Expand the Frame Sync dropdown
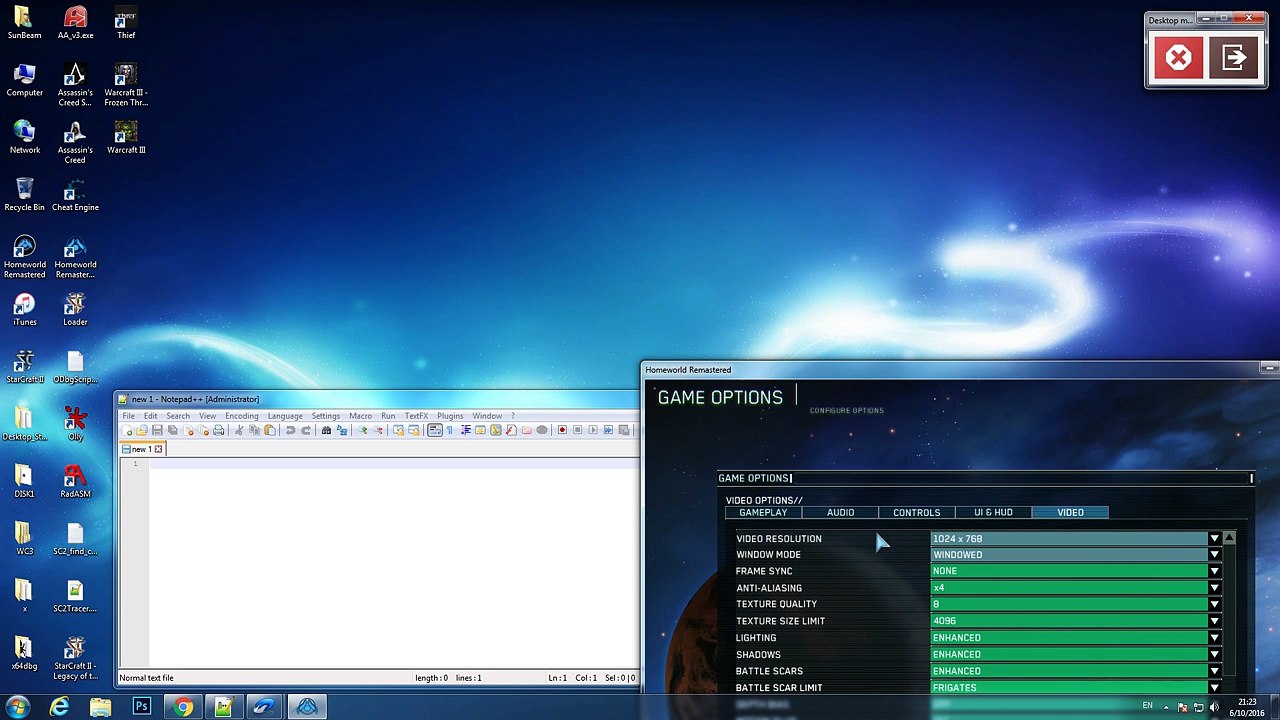 pyautogui.click(x=1214, y=571)
